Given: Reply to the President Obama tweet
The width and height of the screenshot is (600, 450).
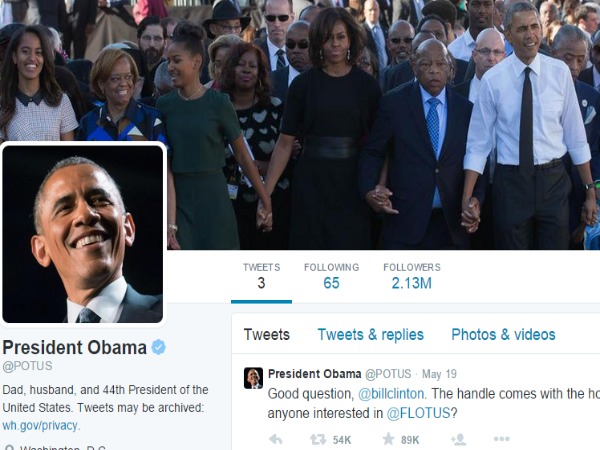Looking at the screenshot, I should [276, 440].
